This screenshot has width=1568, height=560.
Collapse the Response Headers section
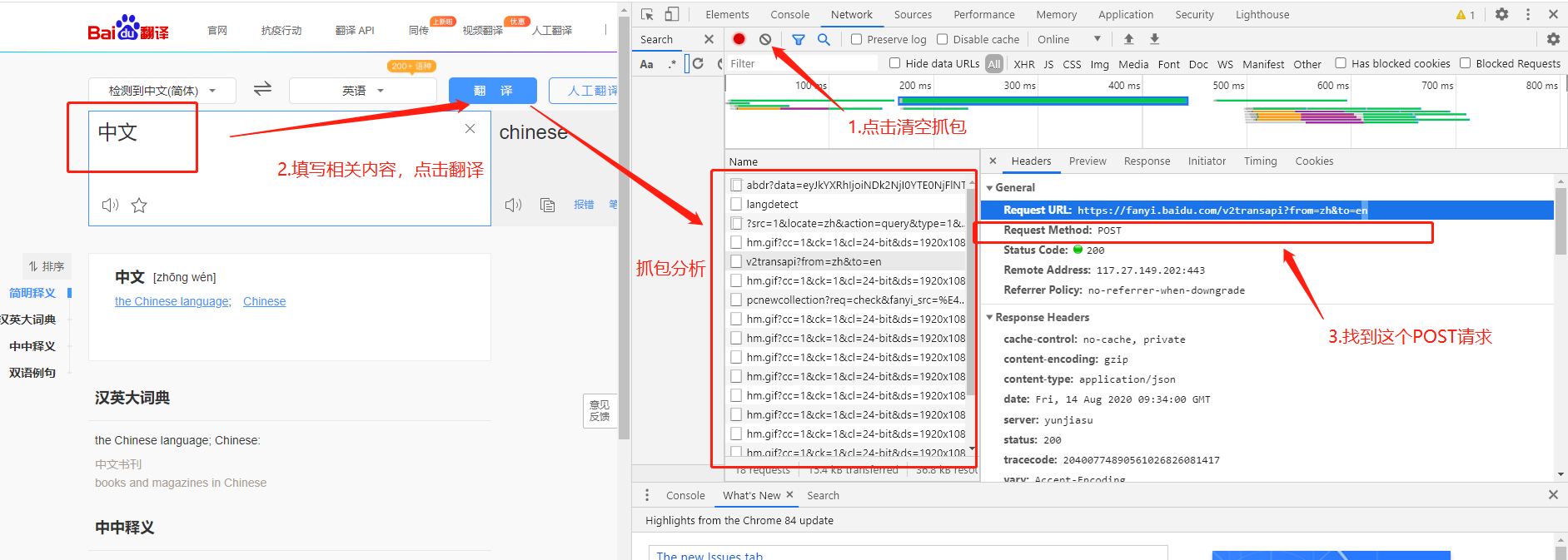(x=989, y=318)
